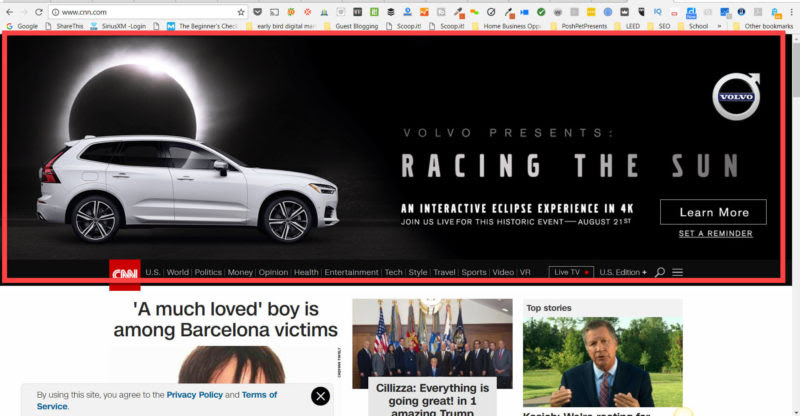This screenshot has height=416, width=800.
Task: Go to the Money section
Action: [240, 273]
